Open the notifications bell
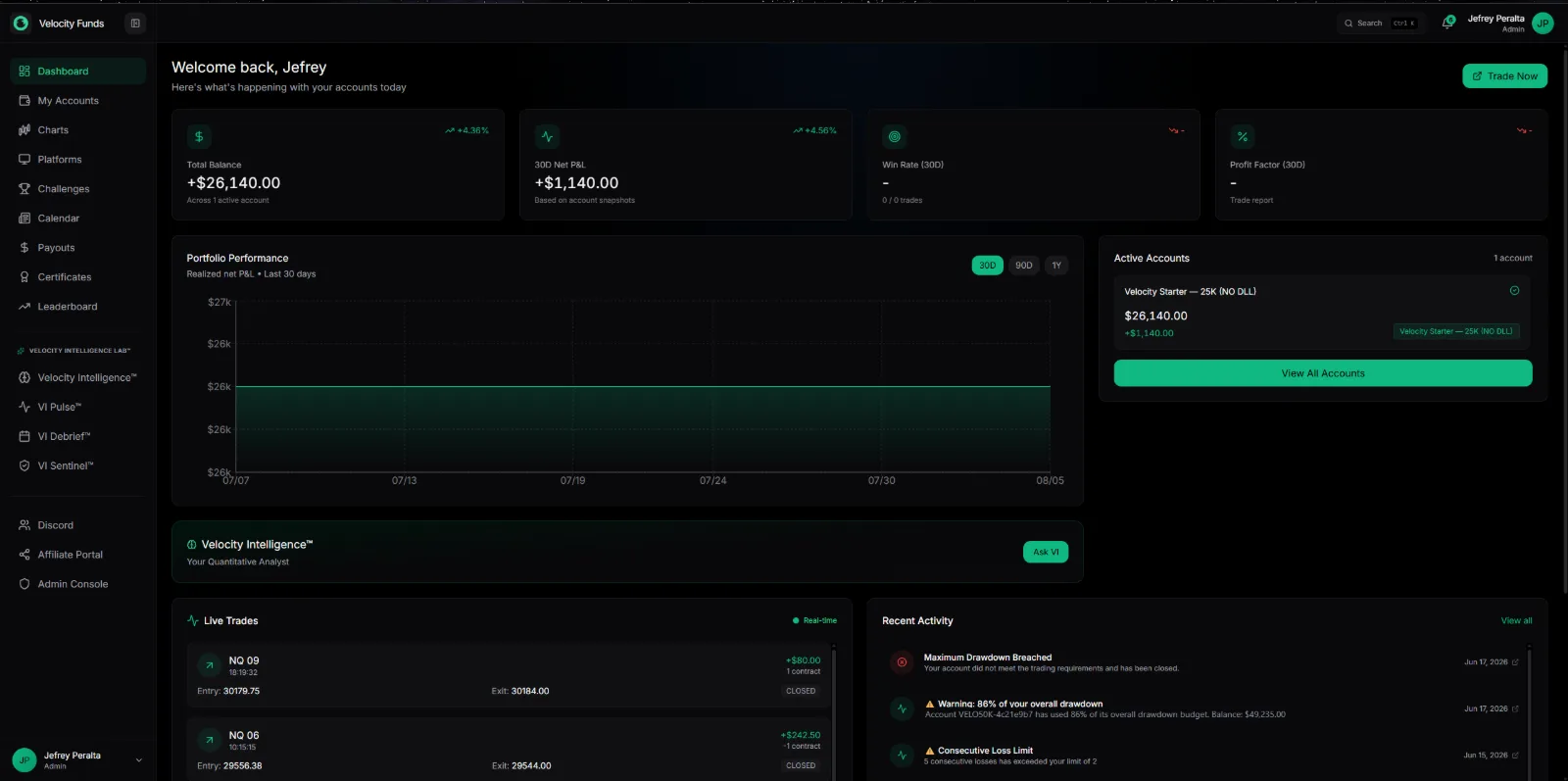The image size is (1568, 781). [1447, 23]
